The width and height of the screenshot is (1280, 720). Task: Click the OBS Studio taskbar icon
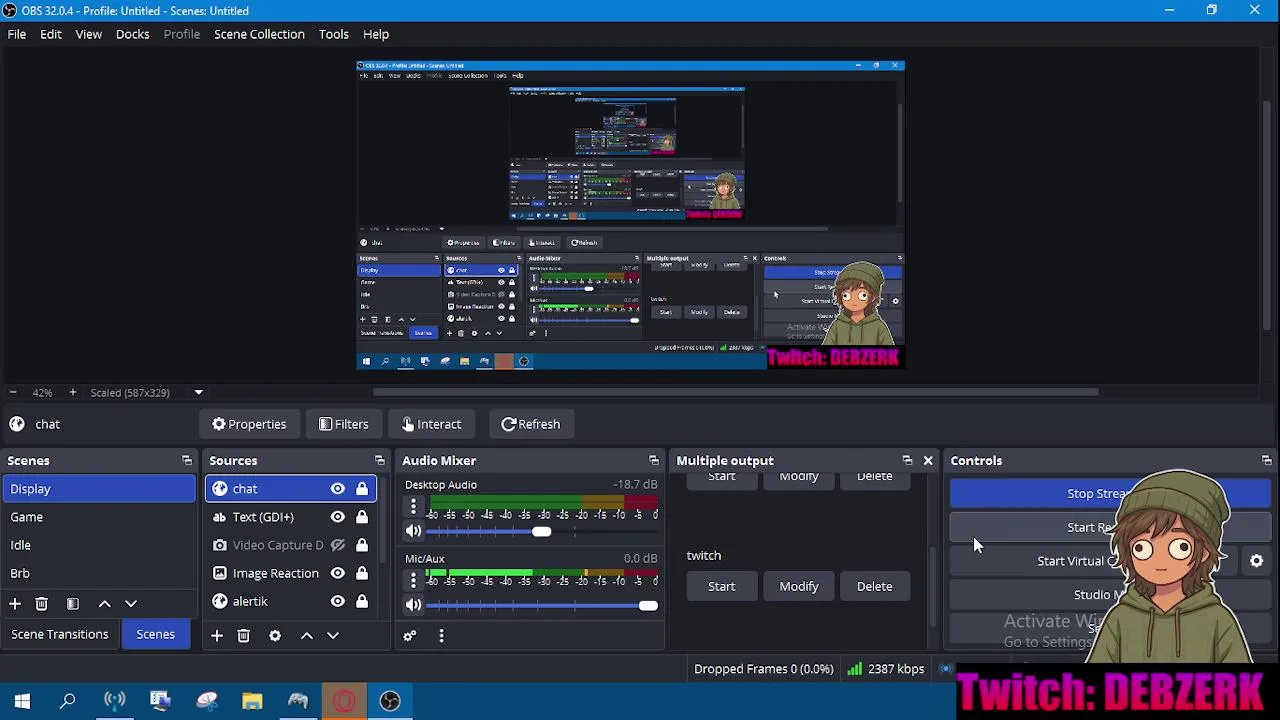(x=390, y=701)
